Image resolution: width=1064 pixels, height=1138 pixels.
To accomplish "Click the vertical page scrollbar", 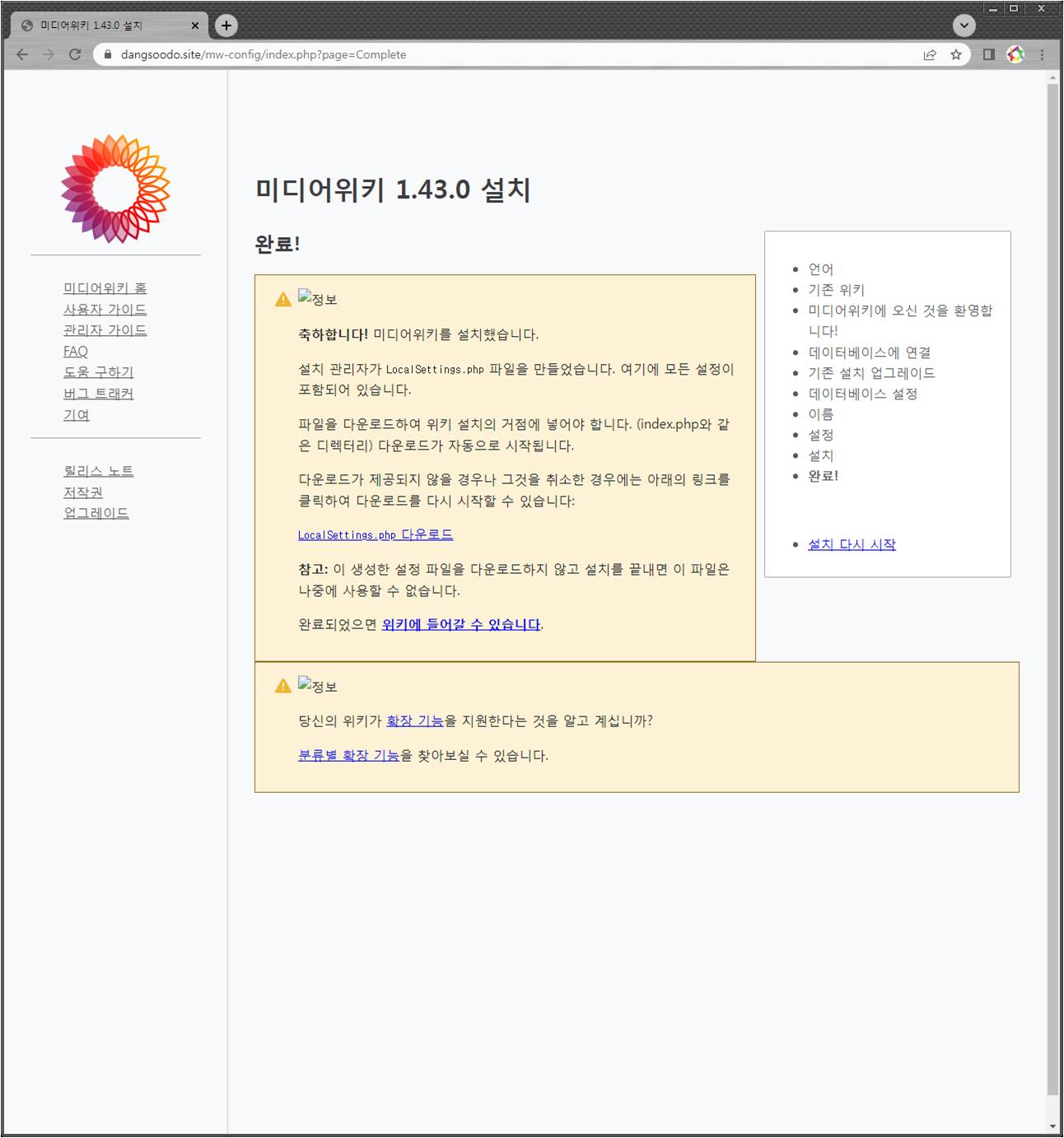I will point(1052,576).
